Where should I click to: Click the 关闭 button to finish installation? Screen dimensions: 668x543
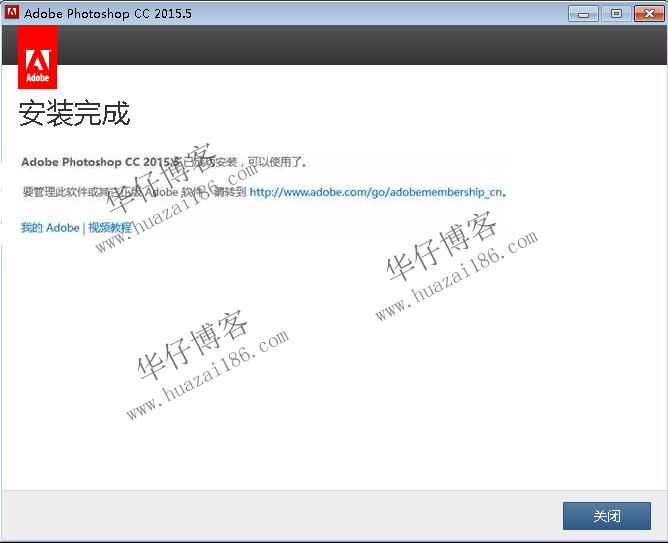pos(607,516)
